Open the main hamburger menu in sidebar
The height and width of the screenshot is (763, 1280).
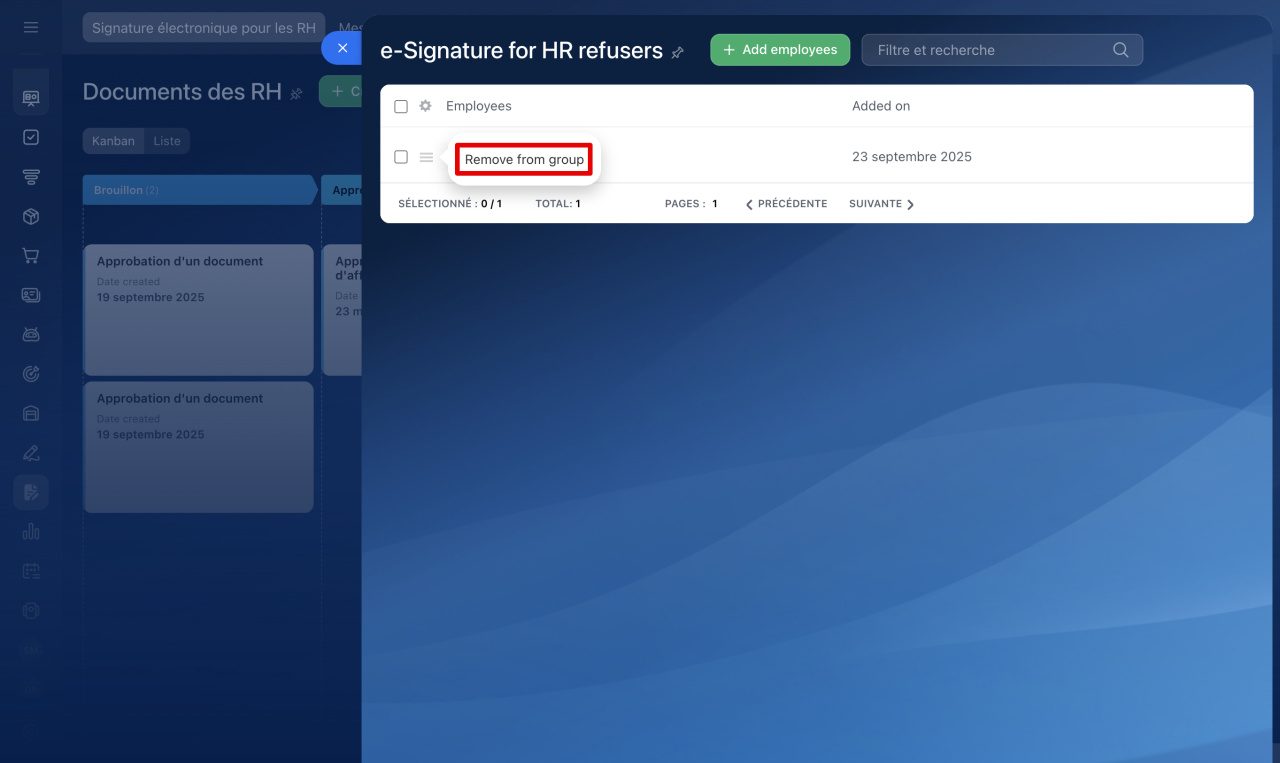coord(31,27)
